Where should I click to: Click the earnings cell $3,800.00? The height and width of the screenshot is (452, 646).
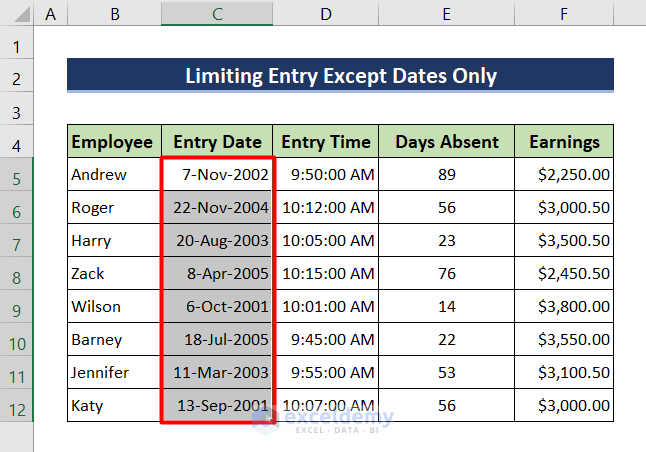coord(565,307)
